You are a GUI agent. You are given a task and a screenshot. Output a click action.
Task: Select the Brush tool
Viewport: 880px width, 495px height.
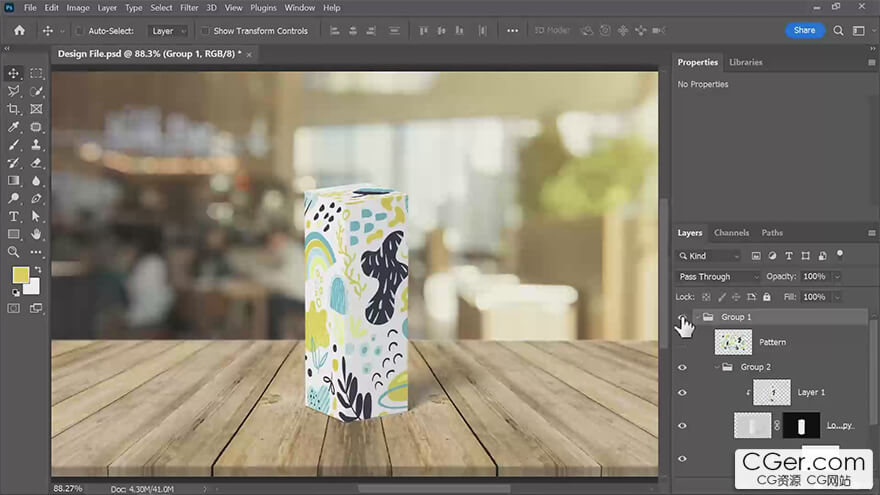(13, 145)
